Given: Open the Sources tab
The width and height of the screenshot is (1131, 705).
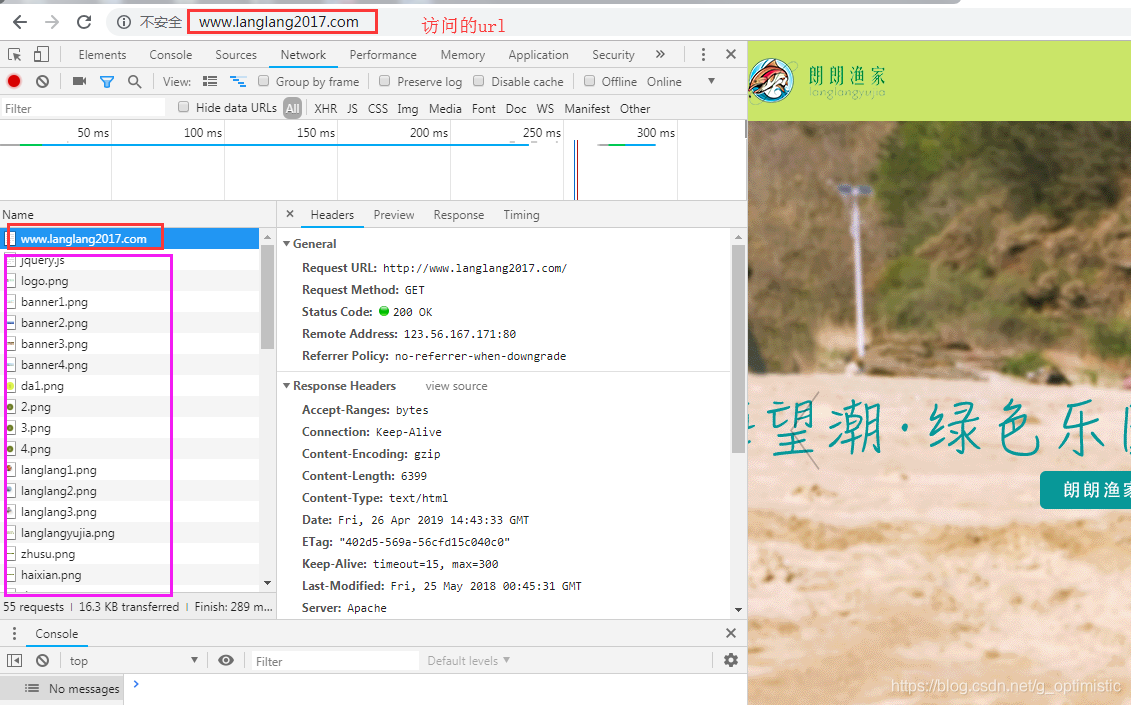Looking at the screenshot, I should point(236,55).
